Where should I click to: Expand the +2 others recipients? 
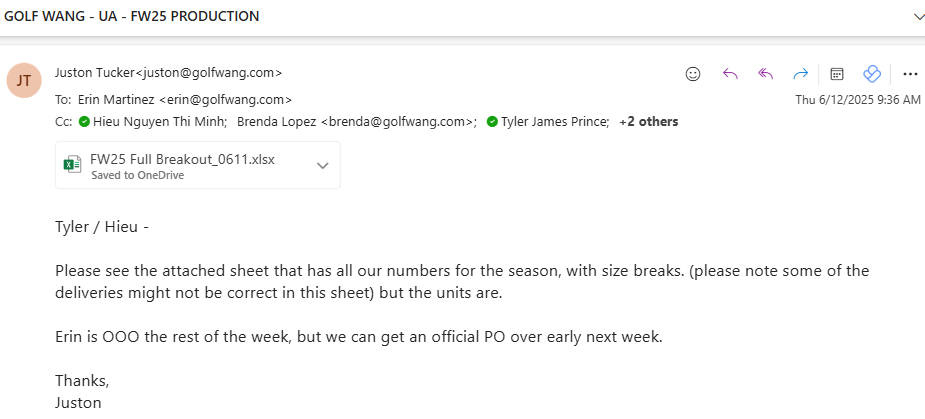tap(648, 122)
